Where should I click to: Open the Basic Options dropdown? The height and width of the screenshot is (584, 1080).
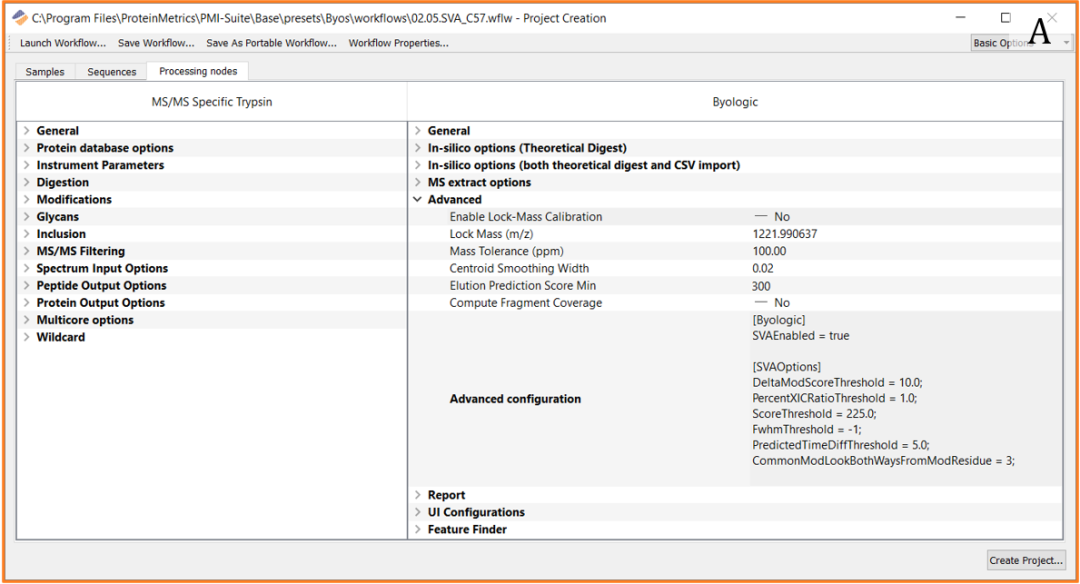point(1020,43)
